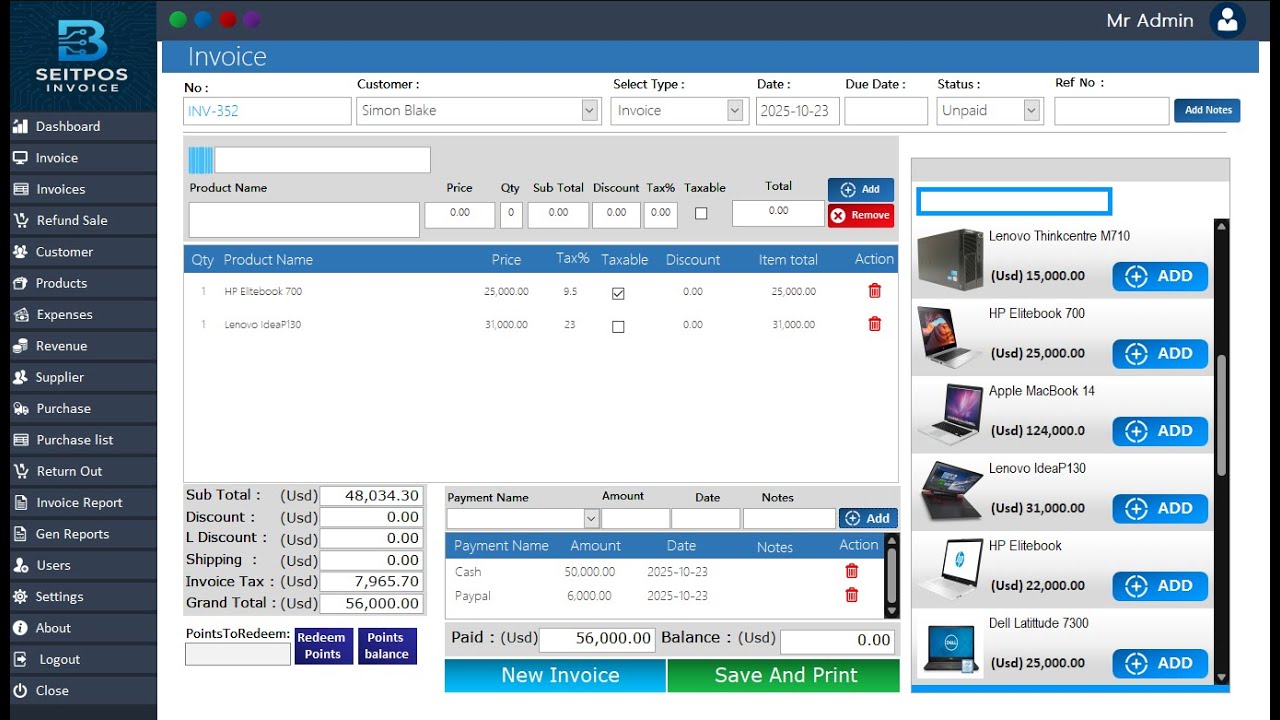Add Dell Latitude 7300 to invoice
Viewport: 1280px width, 720px height.
coord(1160,663)
